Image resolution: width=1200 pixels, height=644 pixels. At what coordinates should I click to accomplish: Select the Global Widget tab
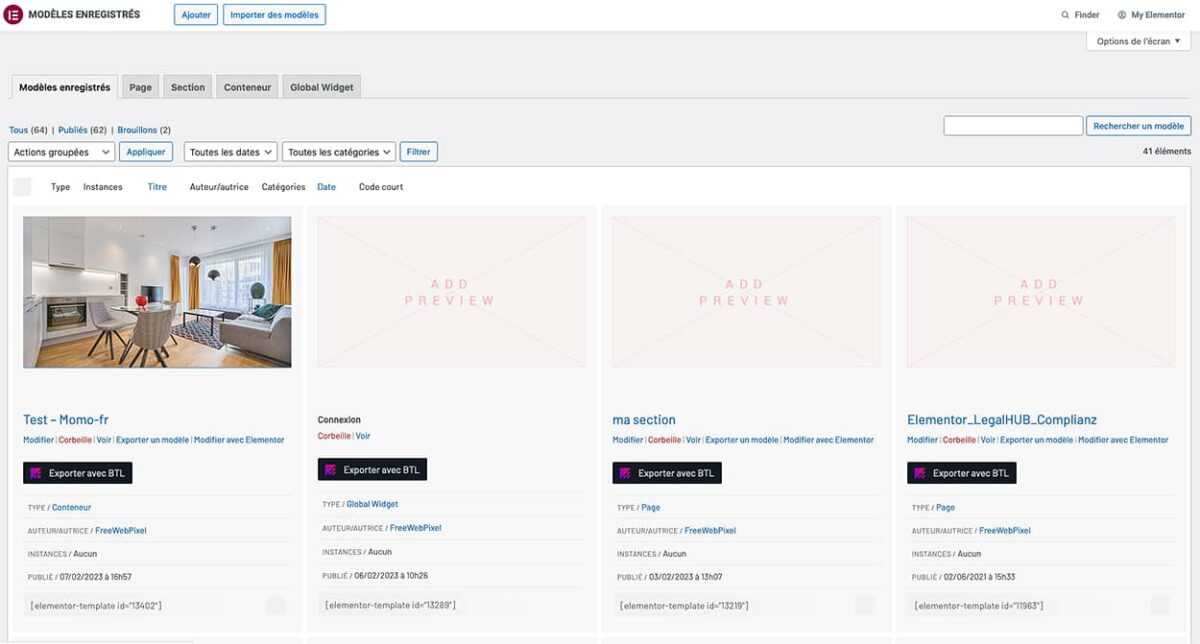click(x=322, y=87)
